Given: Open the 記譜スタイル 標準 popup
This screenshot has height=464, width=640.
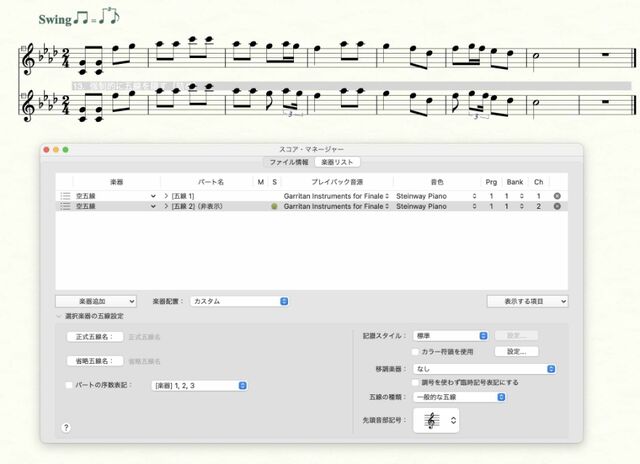Looking at the screenshot, I should coord(451,336).
